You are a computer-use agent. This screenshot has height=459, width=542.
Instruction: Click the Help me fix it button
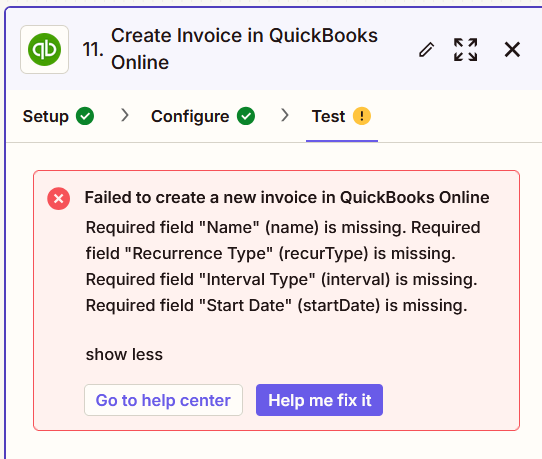coord(319,400)
